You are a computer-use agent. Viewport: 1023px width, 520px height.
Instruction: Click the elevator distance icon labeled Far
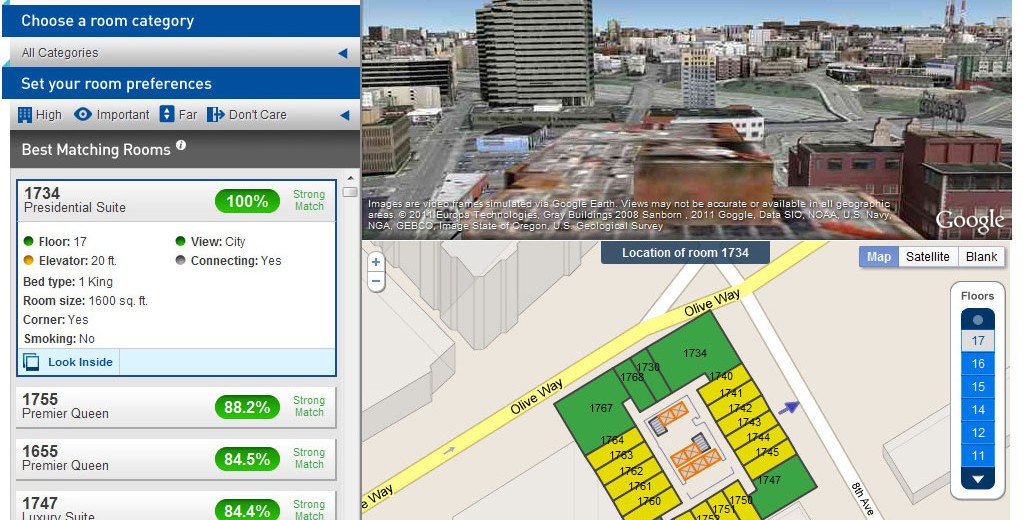167,115
